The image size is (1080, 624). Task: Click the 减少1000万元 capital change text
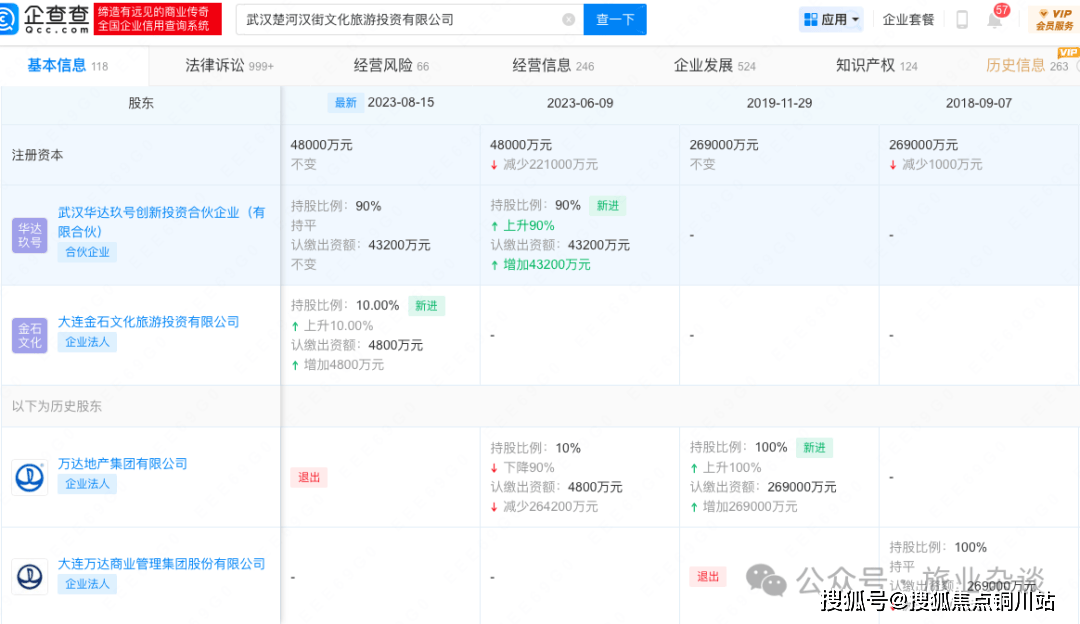(x=942, y=165)
